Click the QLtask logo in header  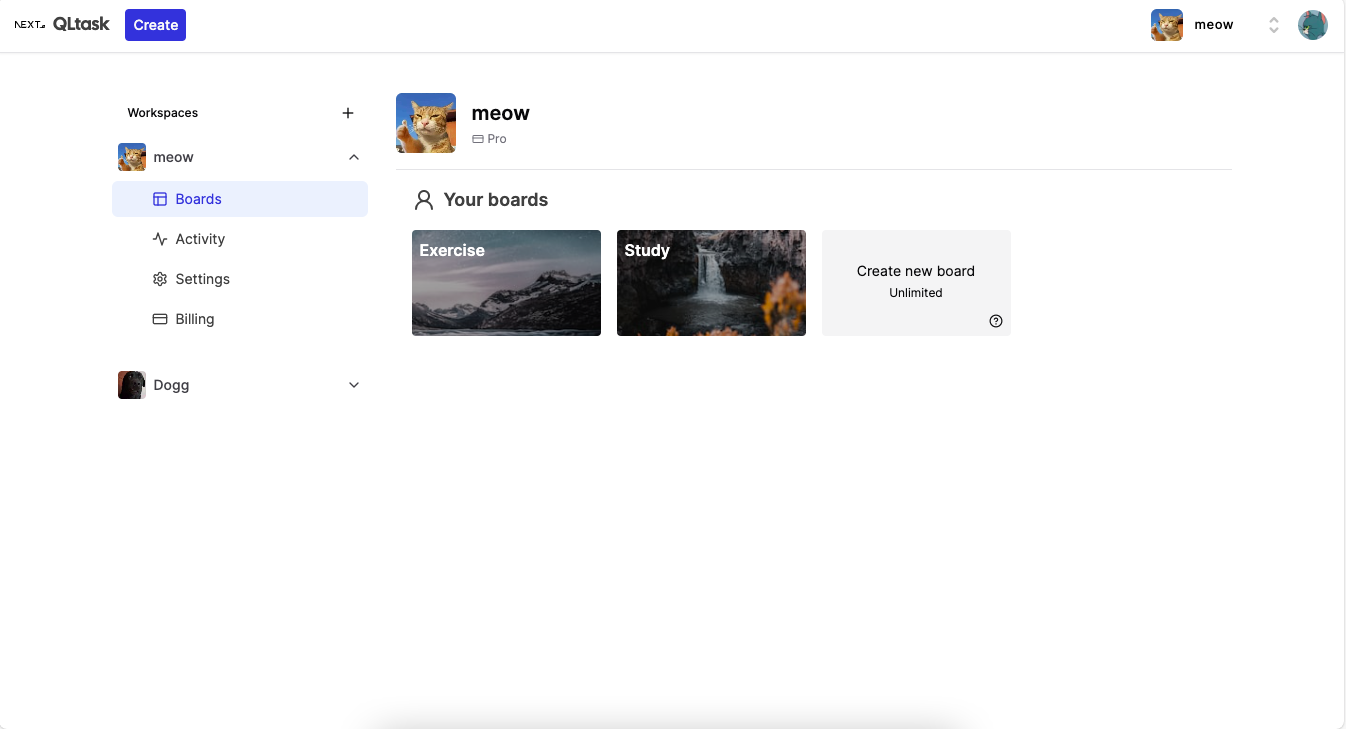62,24
